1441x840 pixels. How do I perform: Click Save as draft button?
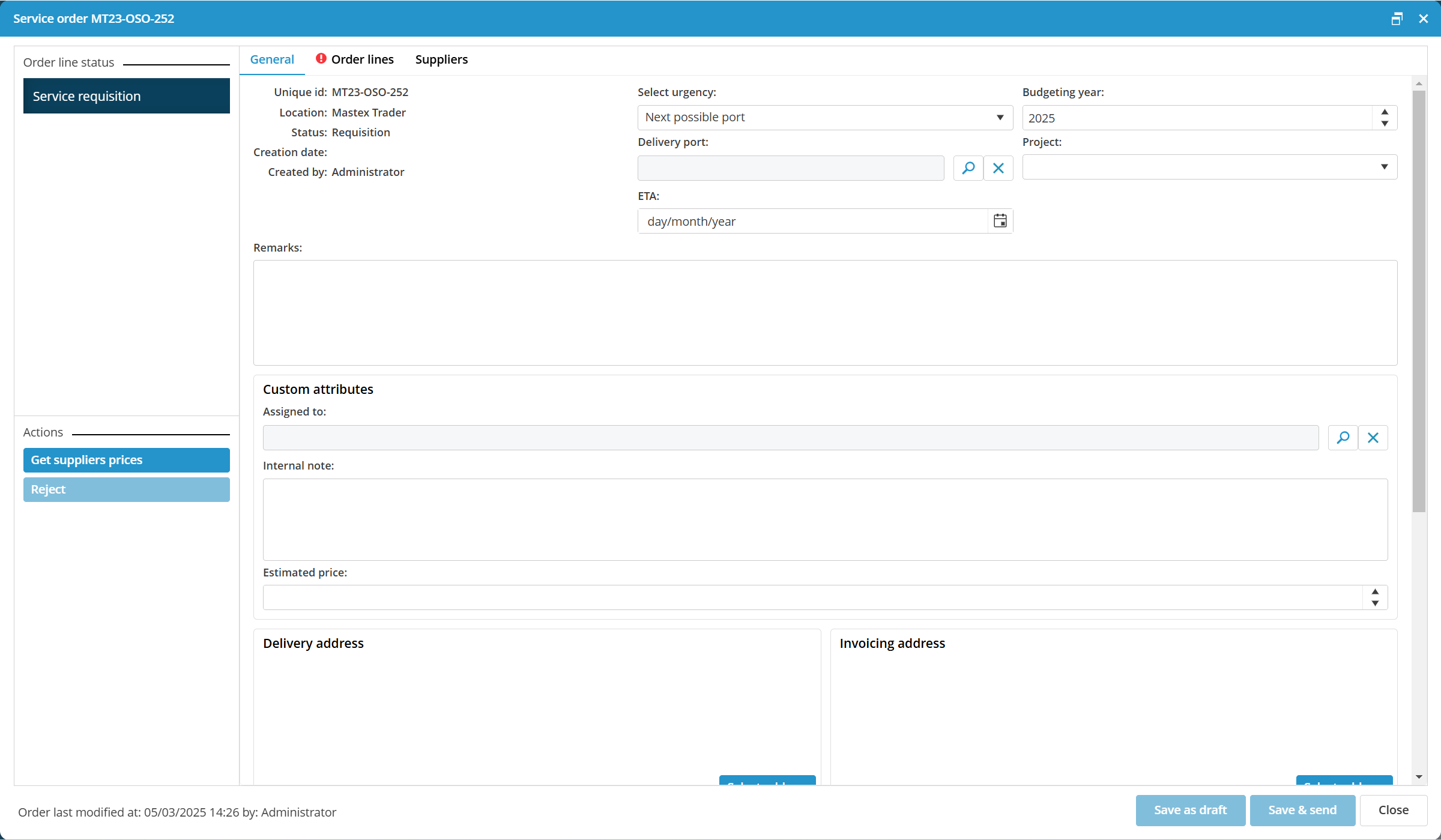tap(1190, 810)
